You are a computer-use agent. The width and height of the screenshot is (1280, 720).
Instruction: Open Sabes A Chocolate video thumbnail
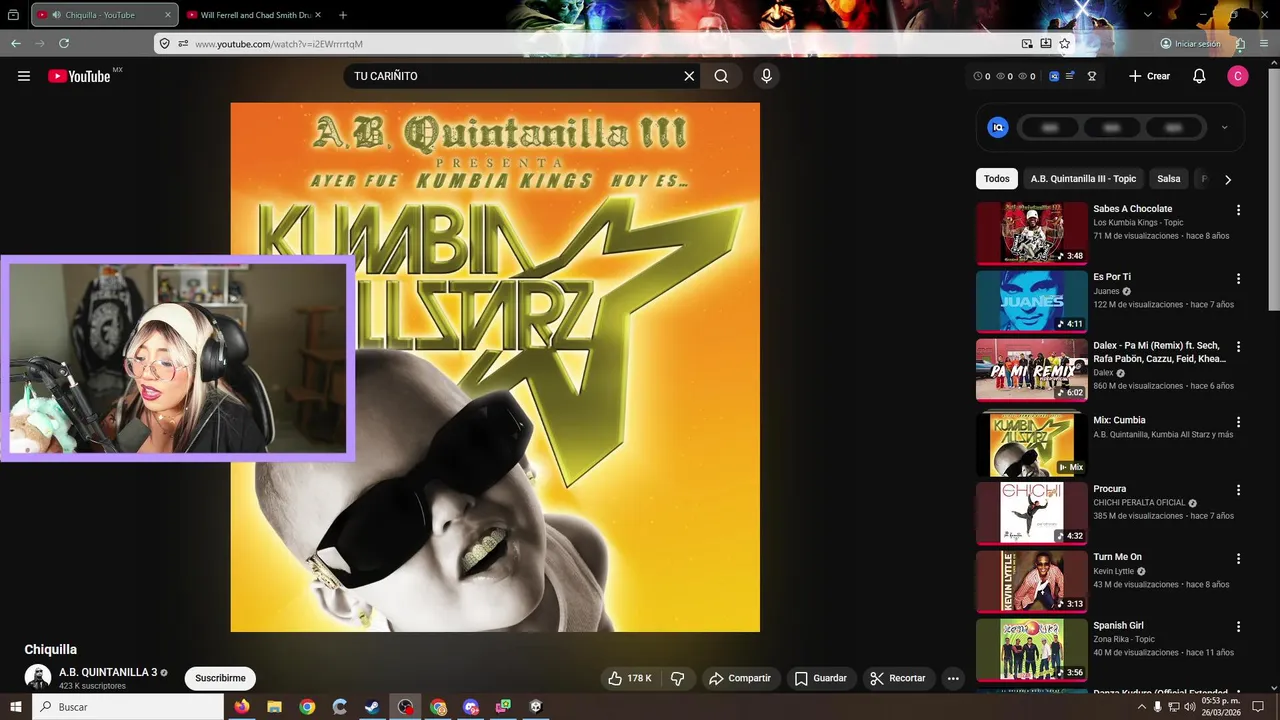(1031, 233)
